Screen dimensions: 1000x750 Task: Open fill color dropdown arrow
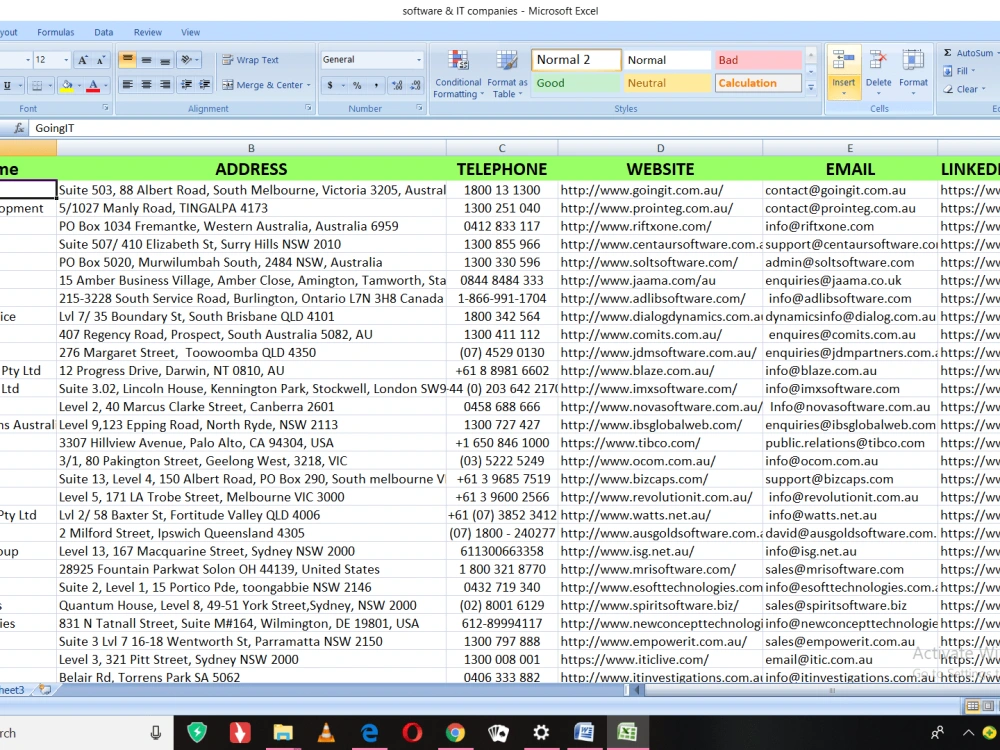[79, 85]
